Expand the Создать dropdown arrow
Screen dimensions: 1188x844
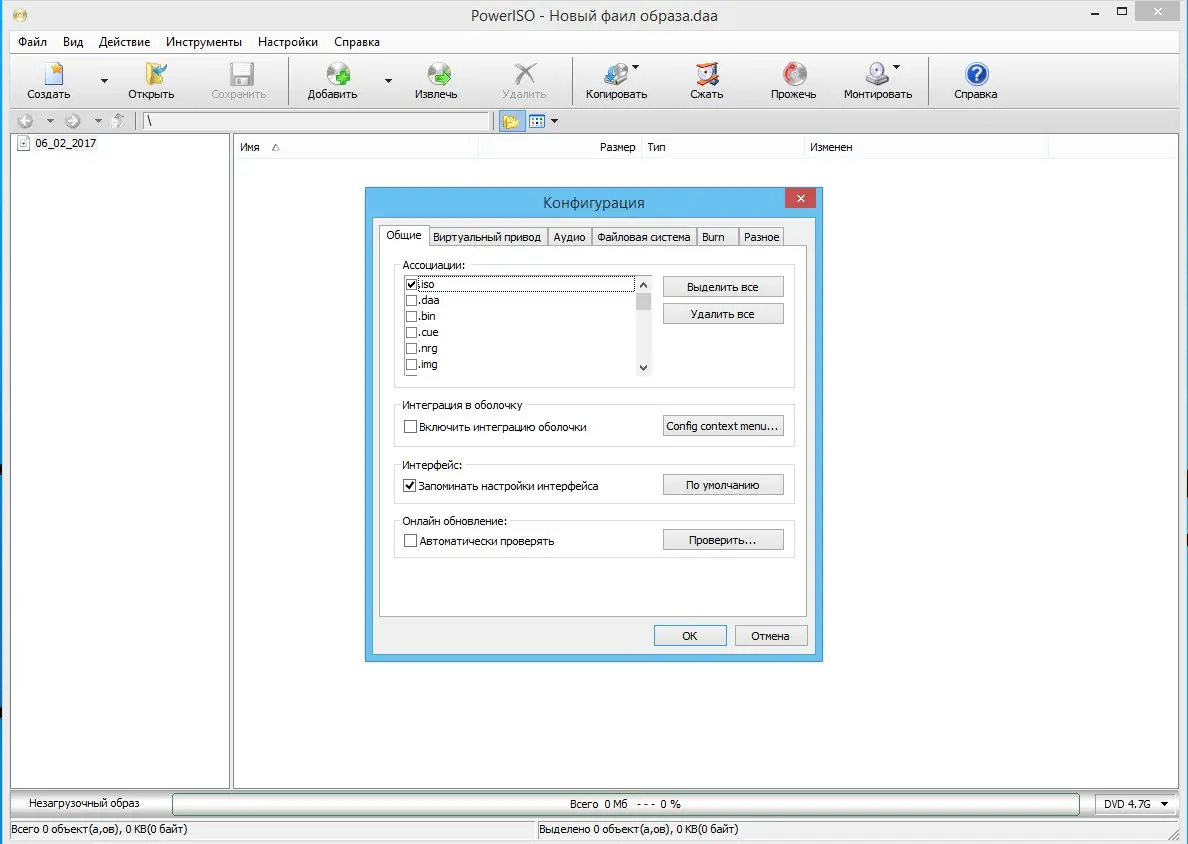tap(104, 81)
